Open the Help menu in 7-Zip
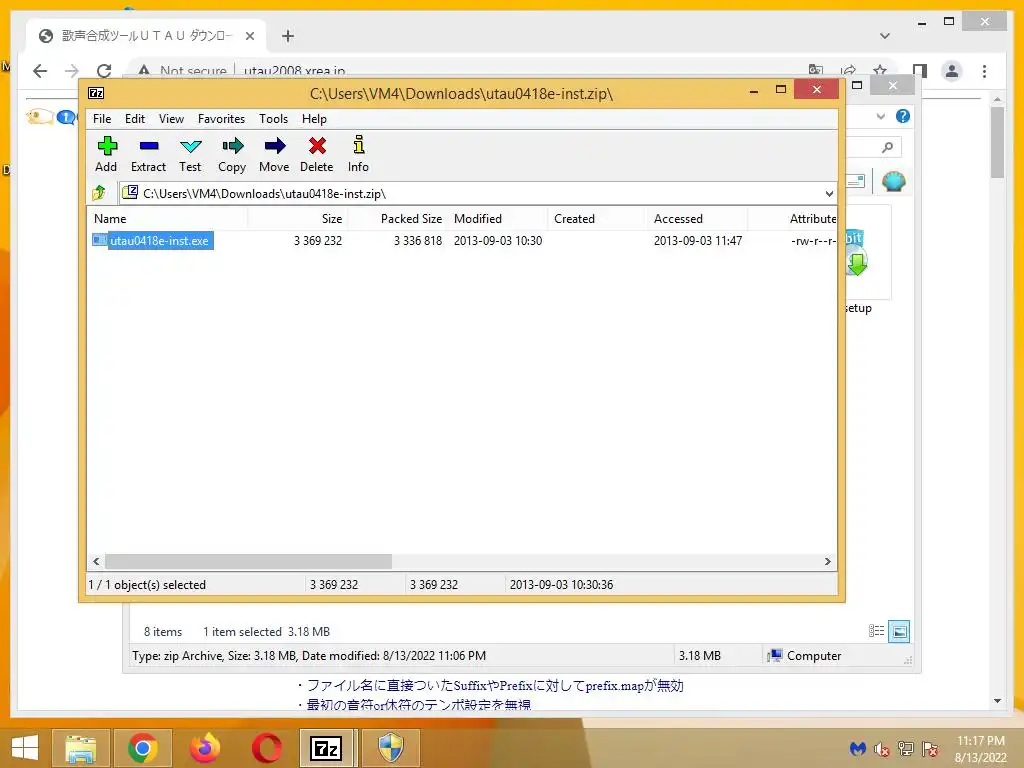 (314, 119)
